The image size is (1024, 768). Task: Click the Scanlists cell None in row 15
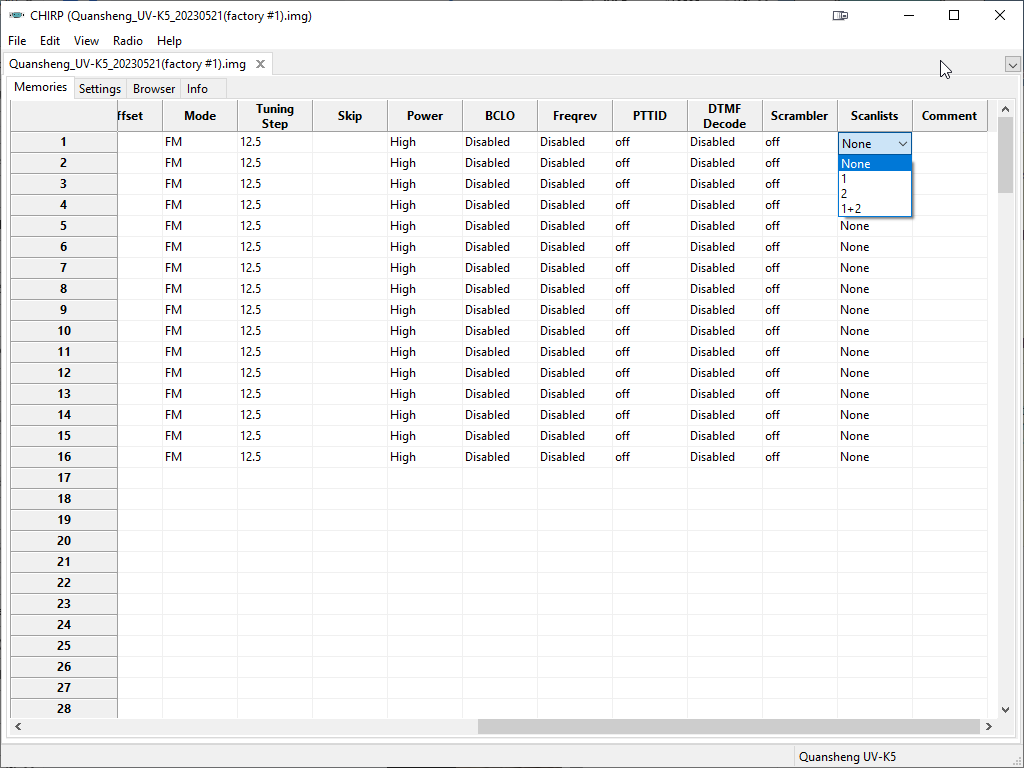(875, 436)
